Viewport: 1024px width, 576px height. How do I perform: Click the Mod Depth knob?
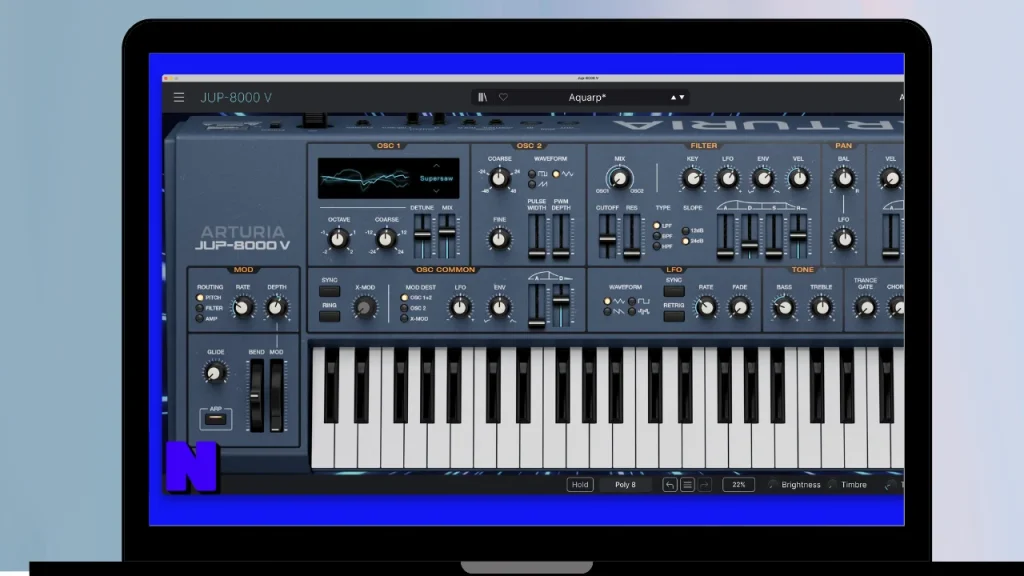click(276, 307)
